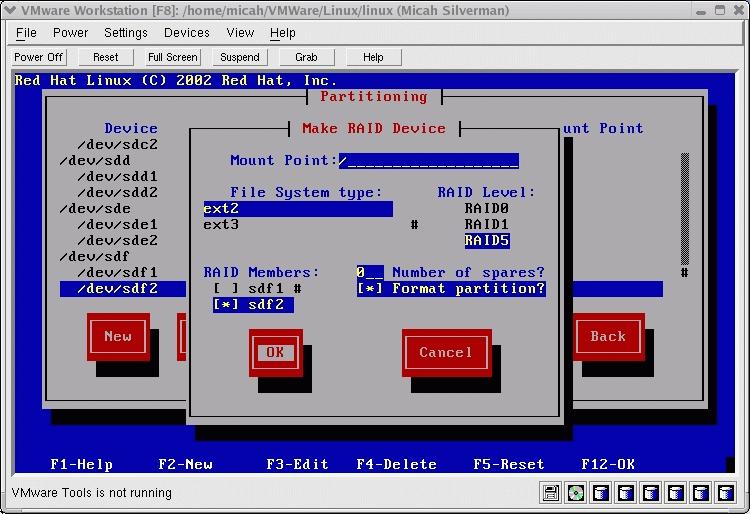This screenshot has width=750, height=514.
Task: Pick RAID1 from the RAID Level list
Action: (x=487, y=224)
